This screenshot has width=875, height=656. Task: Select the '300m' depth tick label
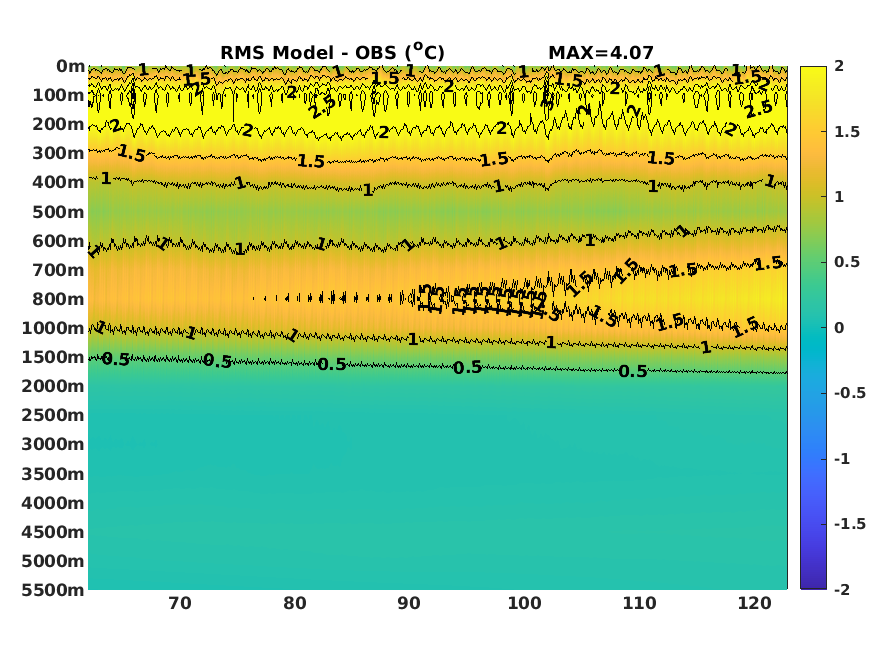pos(58,153)
